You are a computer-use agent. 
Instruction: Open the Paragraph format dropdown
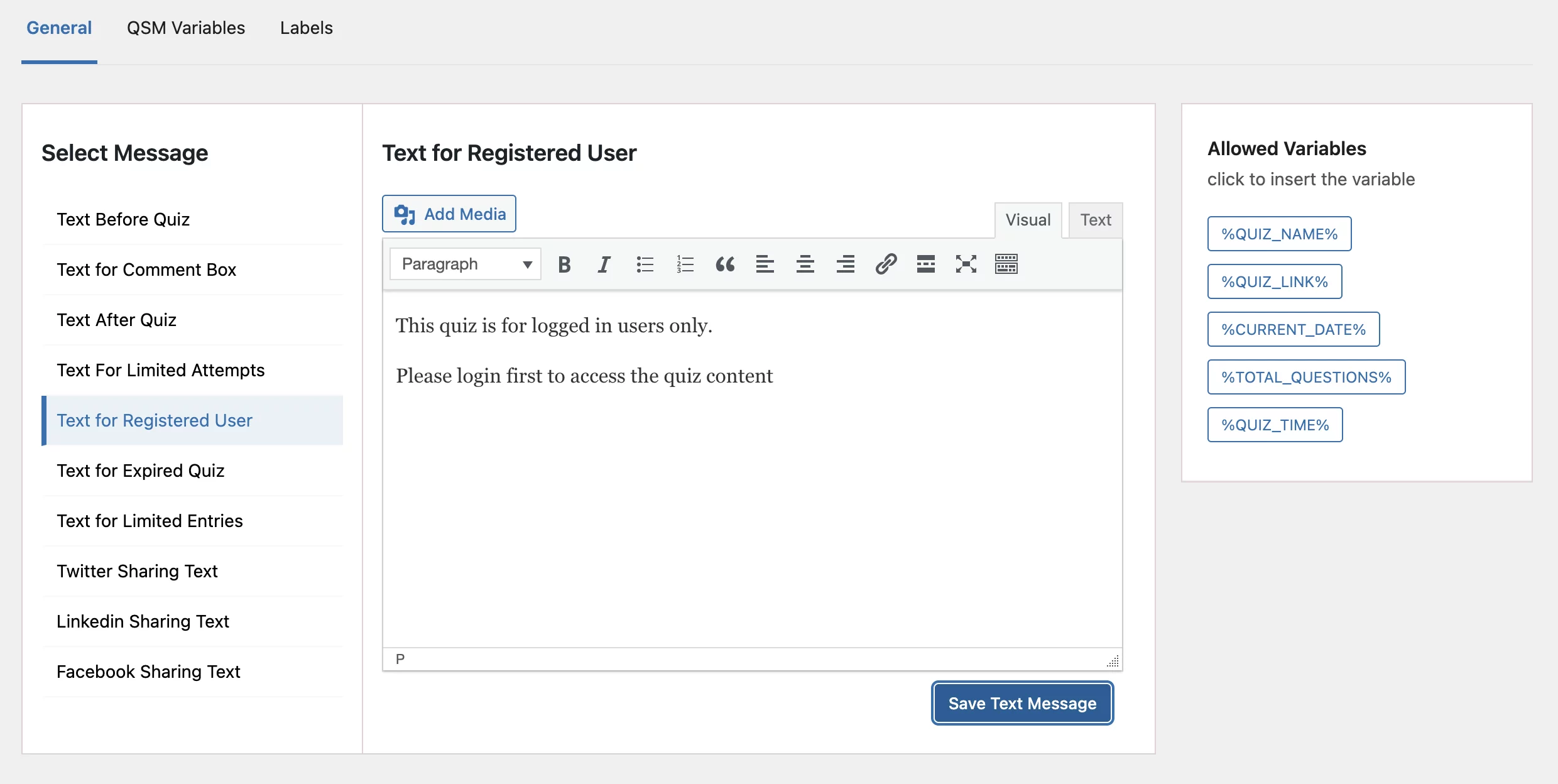[x=466, y=264]
